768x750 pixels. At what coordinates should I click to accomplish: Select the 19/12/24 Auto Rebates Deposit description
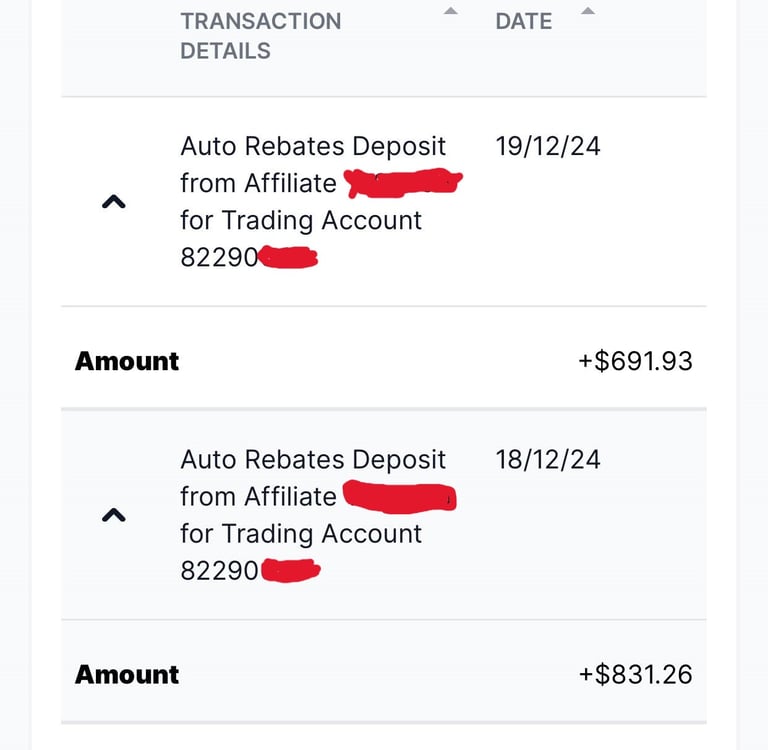click(x=313, y=147)
